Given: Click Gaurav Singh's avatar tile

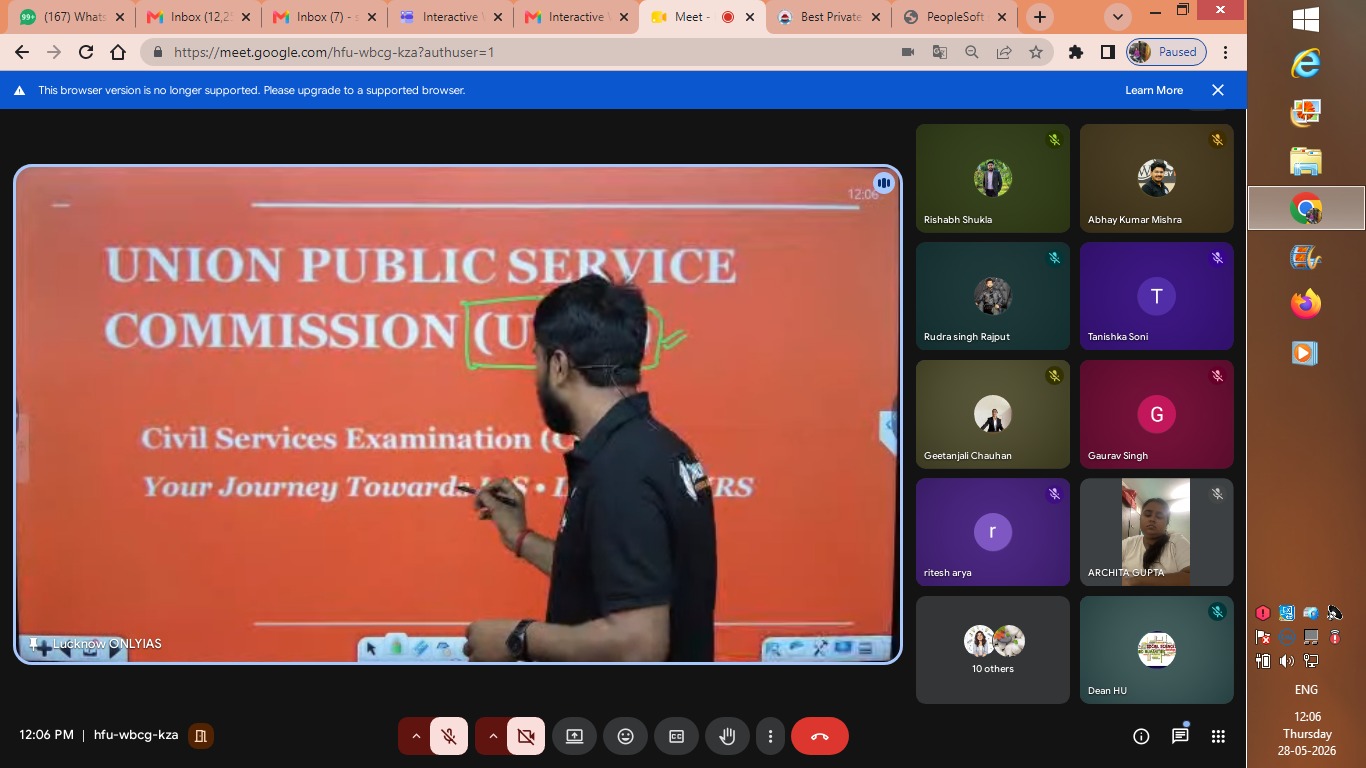Looking at the screenshot, I should (x=1157, y=414).
